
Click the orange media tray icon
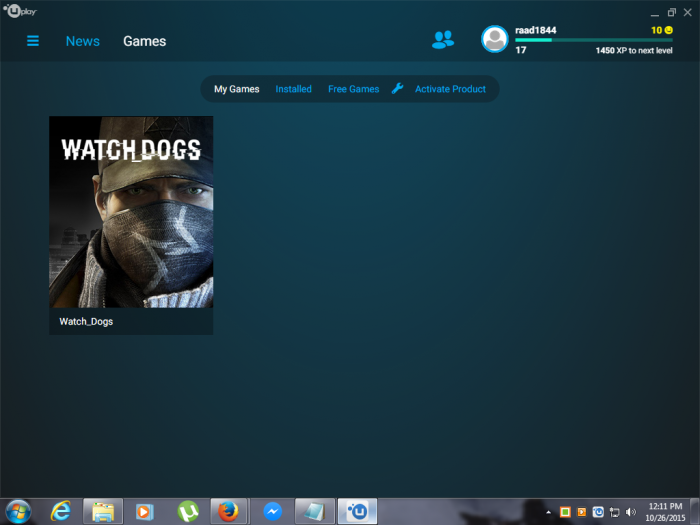[581, 512]
